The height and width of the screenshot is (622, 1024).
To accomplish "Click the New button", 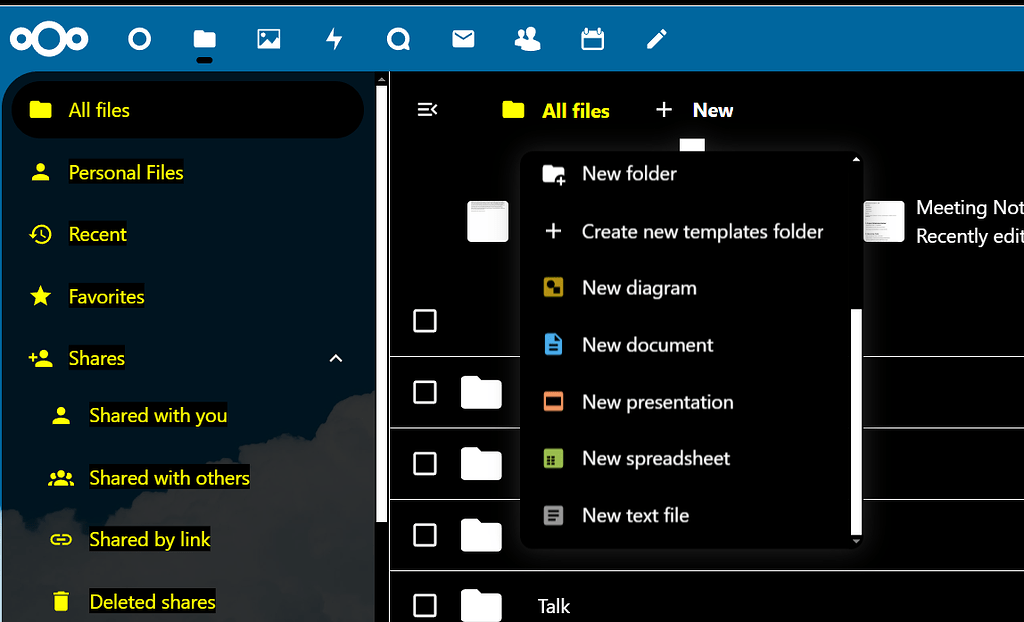I will (694, 110).
